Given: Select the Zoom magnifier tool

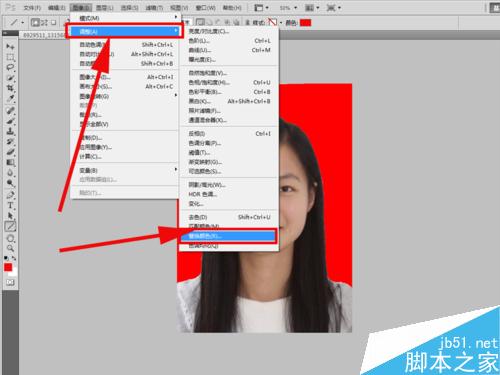Looking at the screenshot, I should [x=10, y=248].
